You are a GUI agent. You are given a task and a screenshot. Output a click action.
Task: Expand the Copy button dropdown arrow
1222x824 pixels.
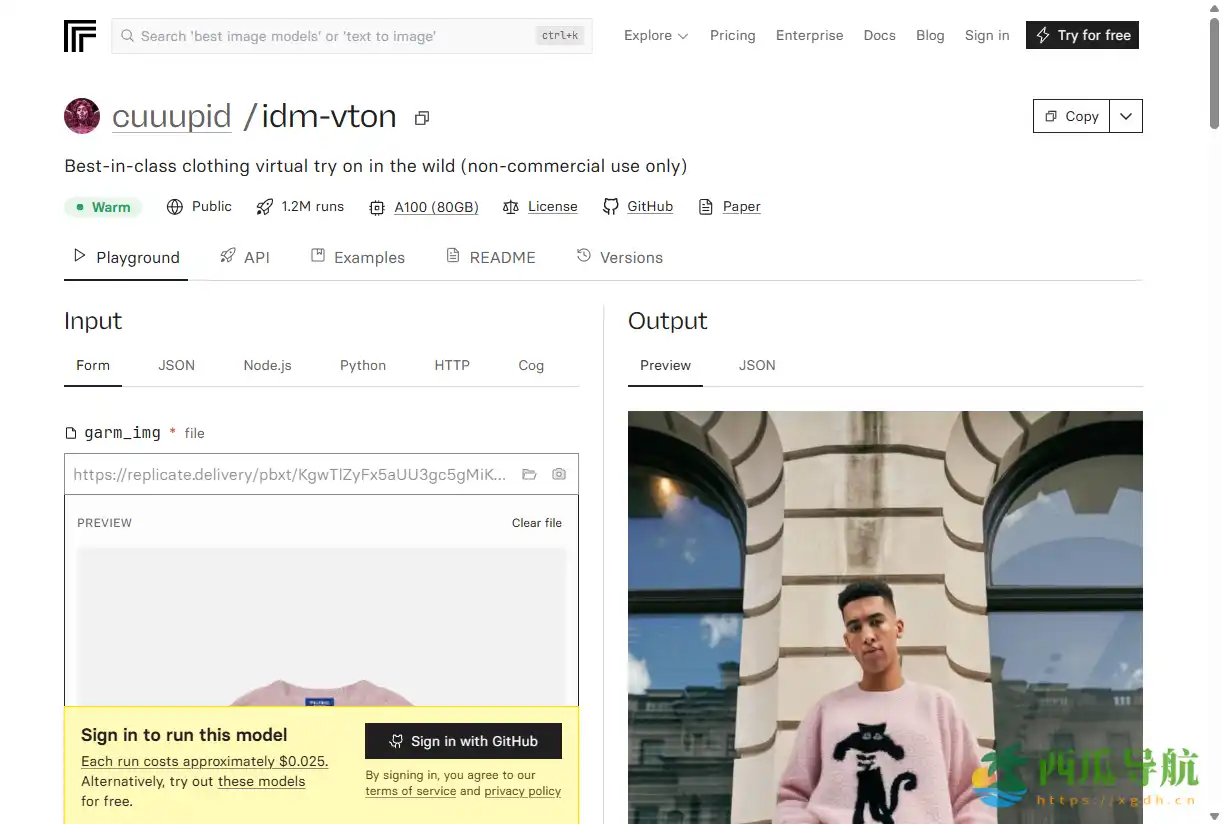[x=1126, y=116]
